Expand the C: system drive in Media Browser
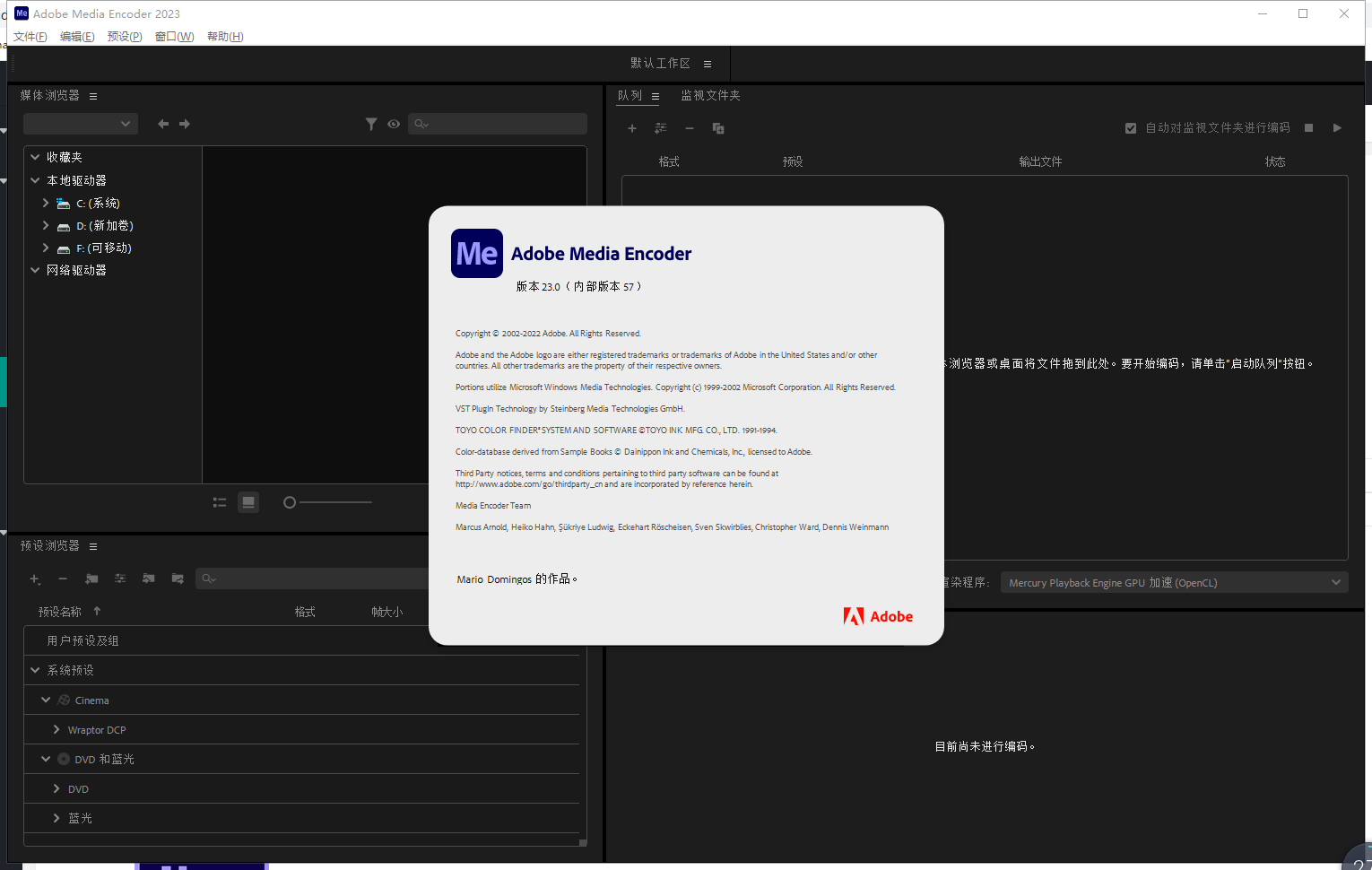Viewport: 1372px width, 870px height. [45, 203]
